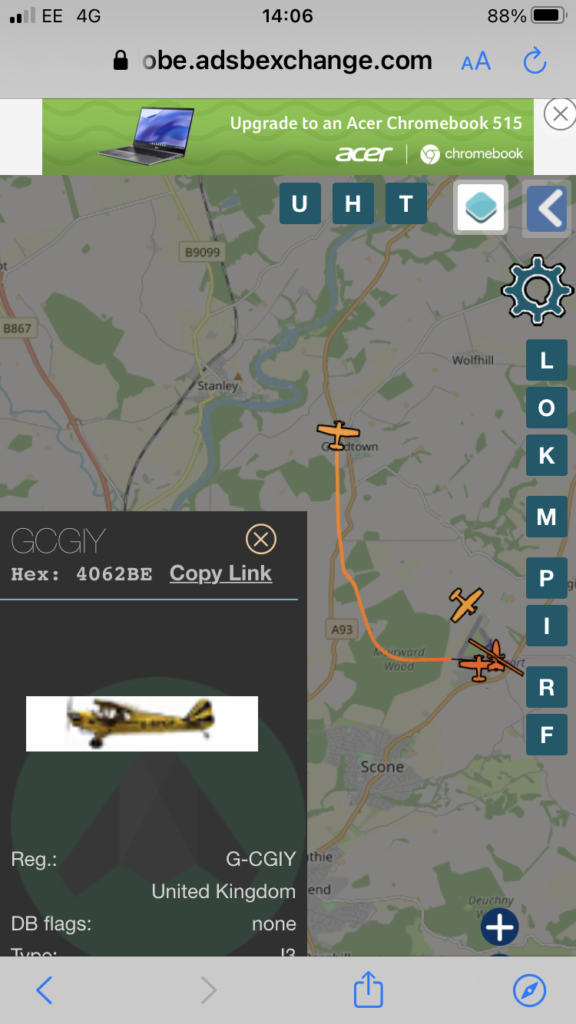This screenshot has width=576, height=1024.
Task: Toggle the T map button
Action: pos(406,204)
